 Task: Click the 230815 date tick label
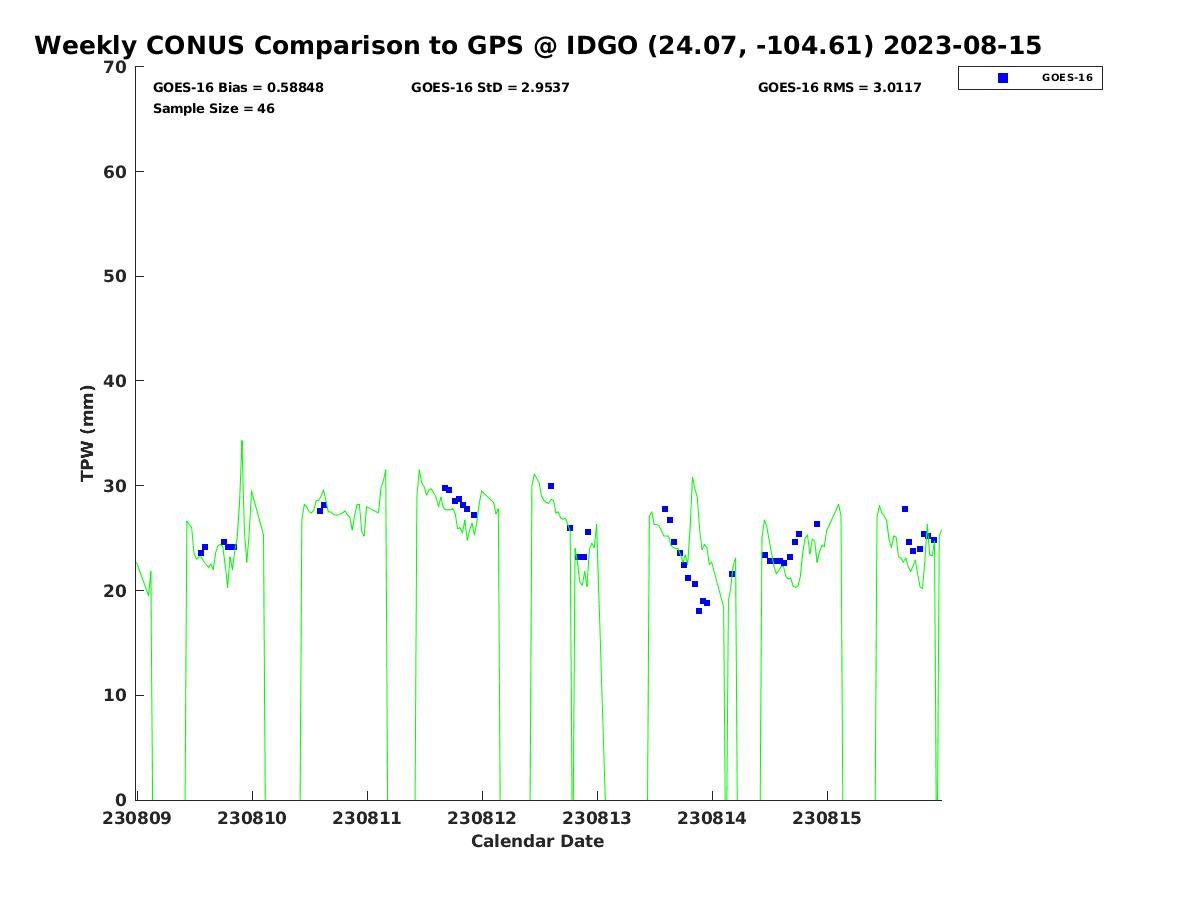point(827,818)
